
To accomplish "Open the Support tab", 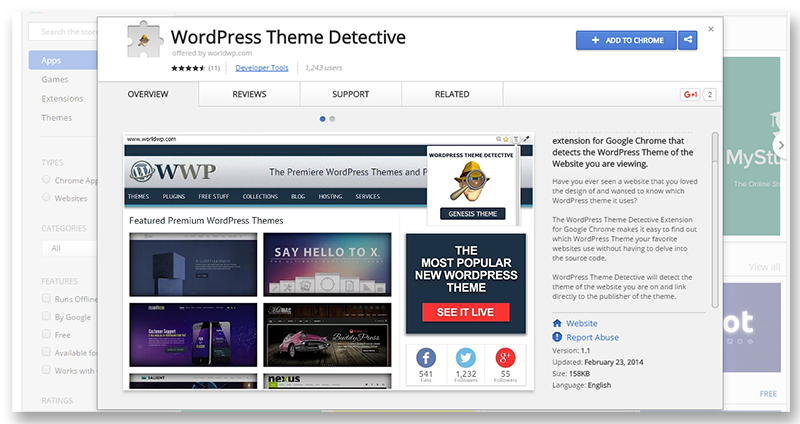I will [351, 94].
